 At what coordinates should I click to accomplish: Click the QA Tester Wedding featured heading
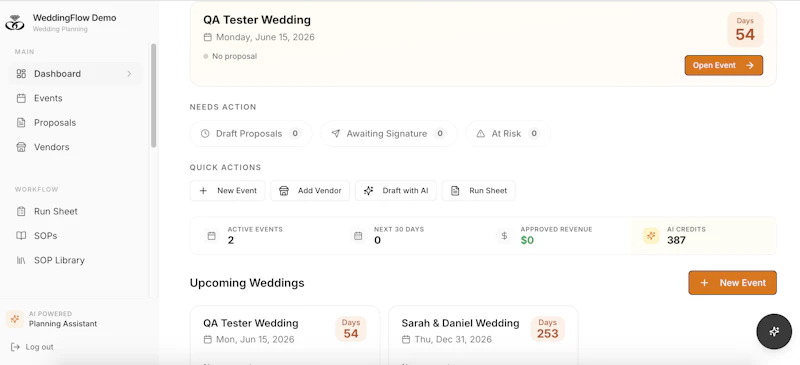(257, 20)
